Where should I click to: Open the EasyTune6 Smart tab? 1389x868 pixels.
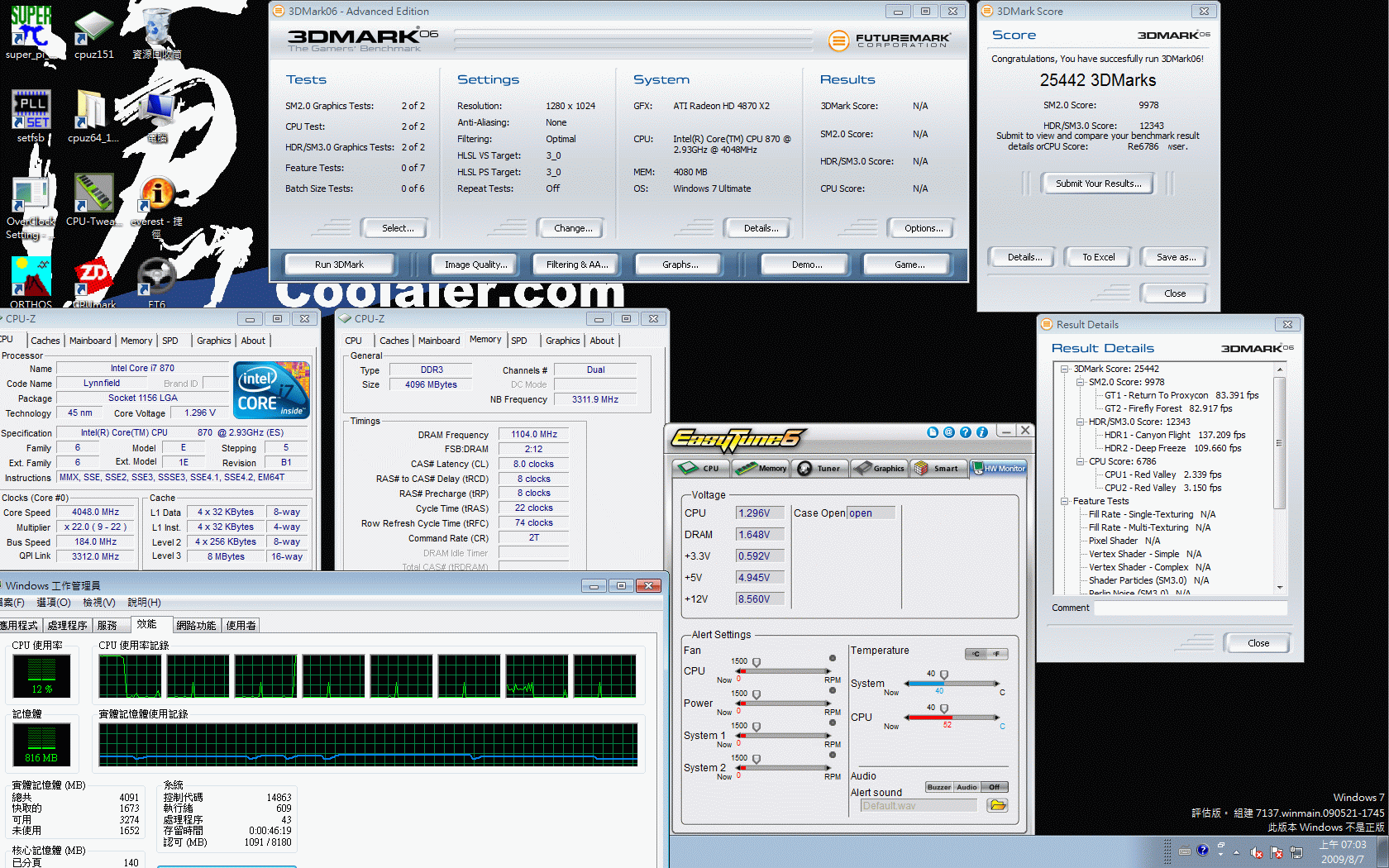[937, 469]
